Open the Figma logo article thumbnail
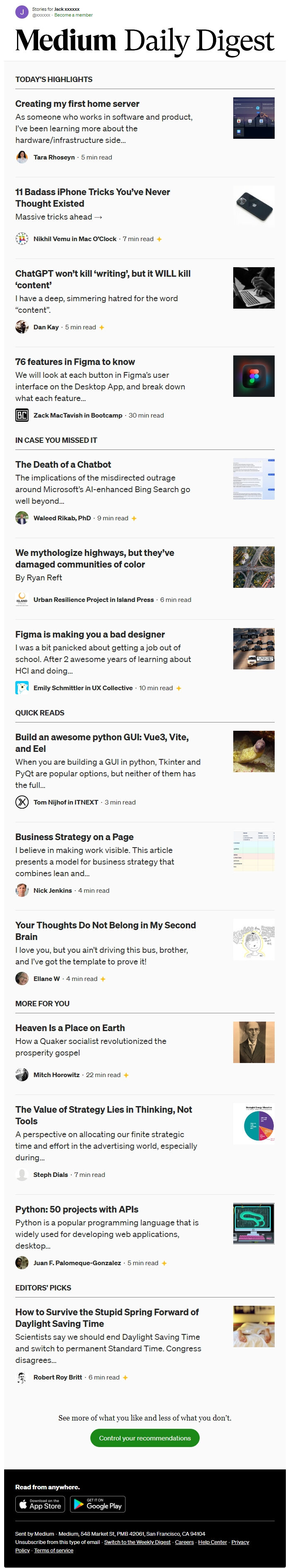 coord(254,376)
